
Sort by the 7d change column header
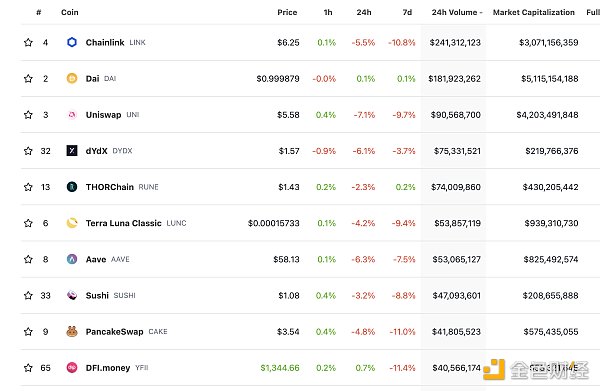tap(407, 12)
